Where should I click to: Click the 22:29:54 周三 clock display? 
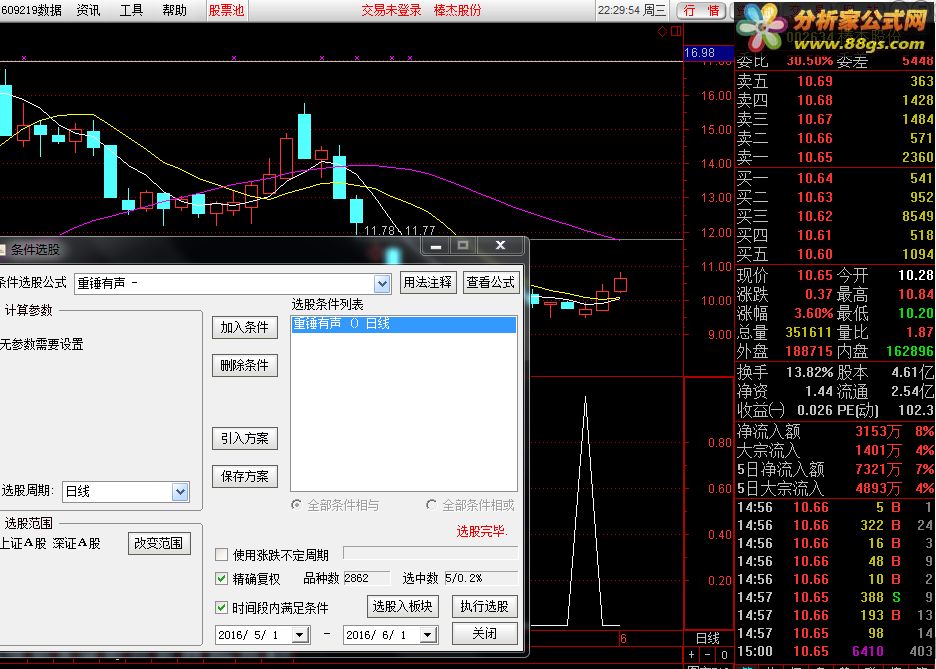coord(632,10)
